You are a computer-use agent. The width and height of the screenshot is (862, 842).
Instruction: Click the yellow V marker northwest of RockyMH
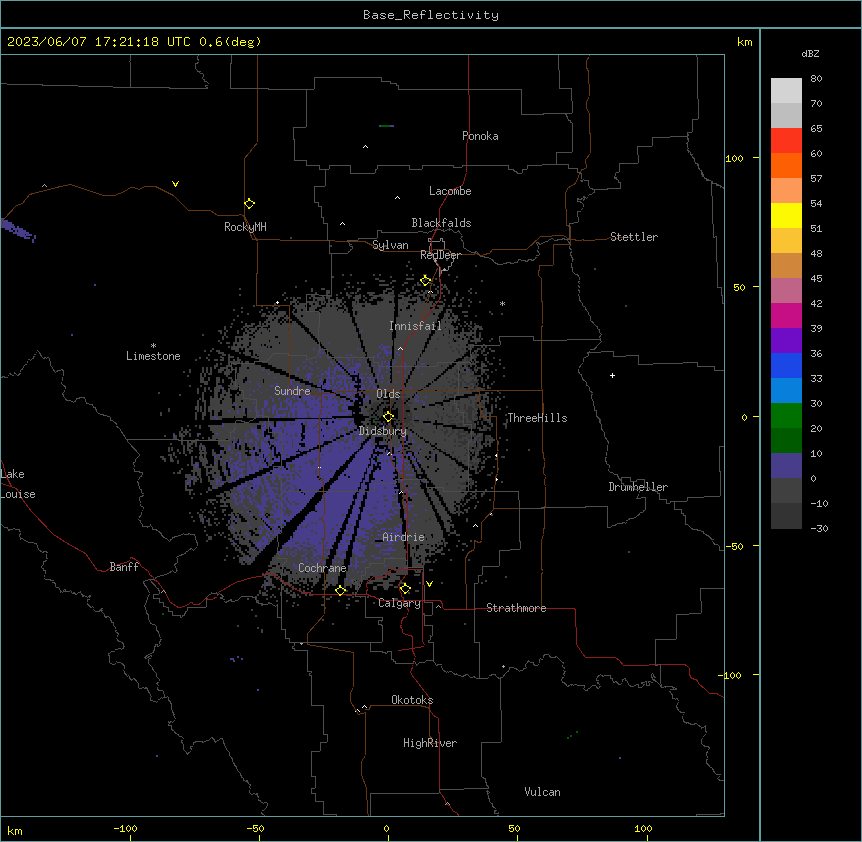pyautogui.click(x=175, y=184)
